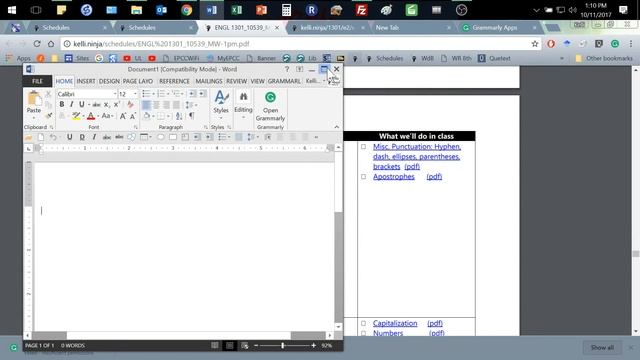Open the font color dropdown arrow
640x360 pixels.
[98, 116]
